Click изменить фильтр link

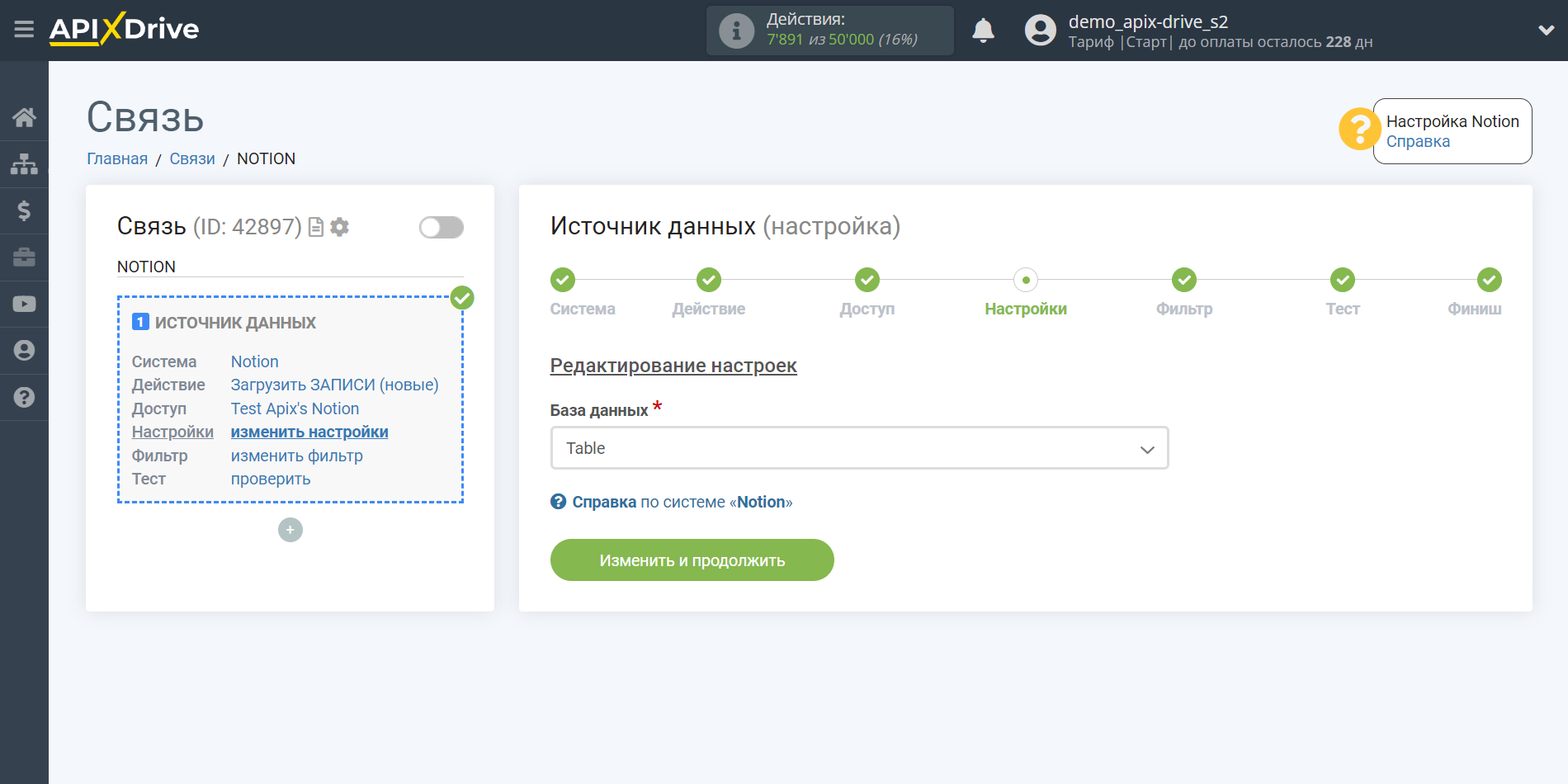coord(296,456)
